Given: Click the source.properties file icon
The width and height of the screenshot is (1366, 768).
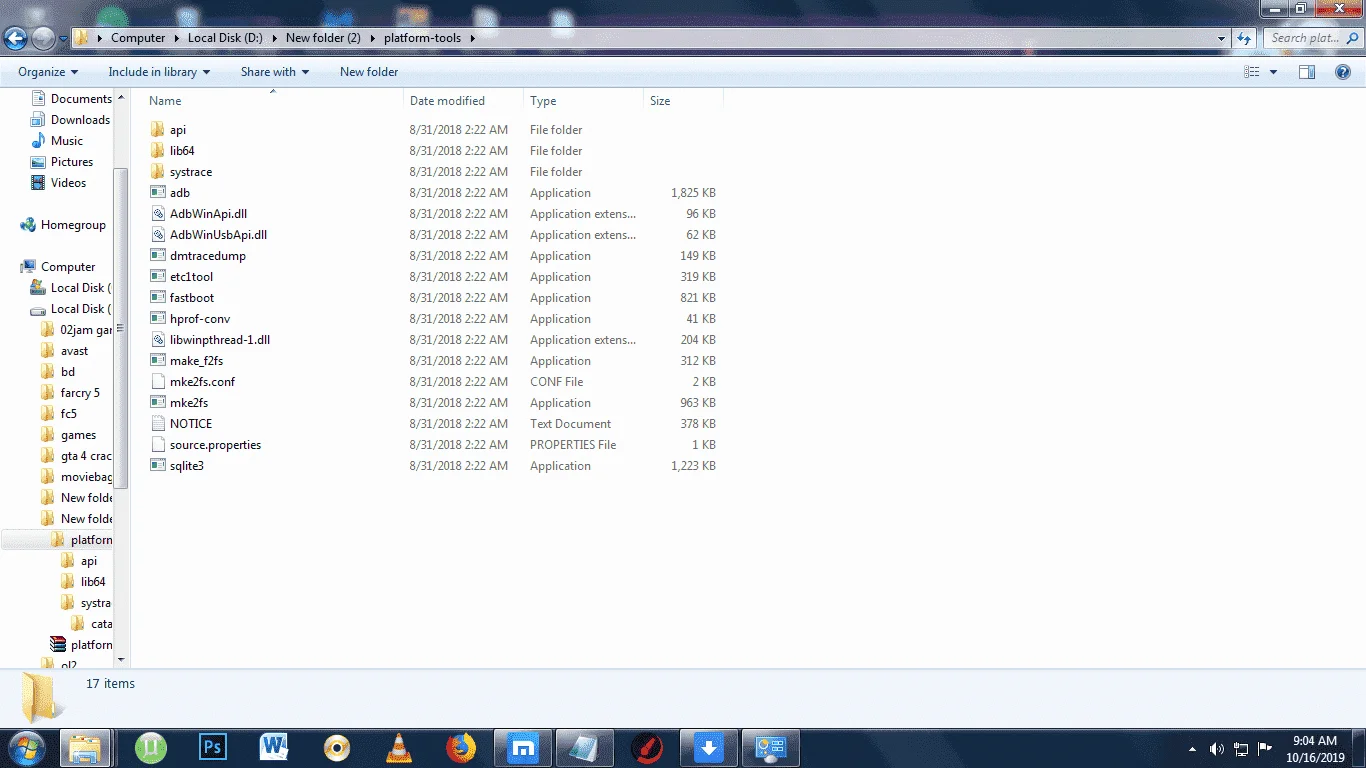Looking at the screenshot, I should [157, 445].
